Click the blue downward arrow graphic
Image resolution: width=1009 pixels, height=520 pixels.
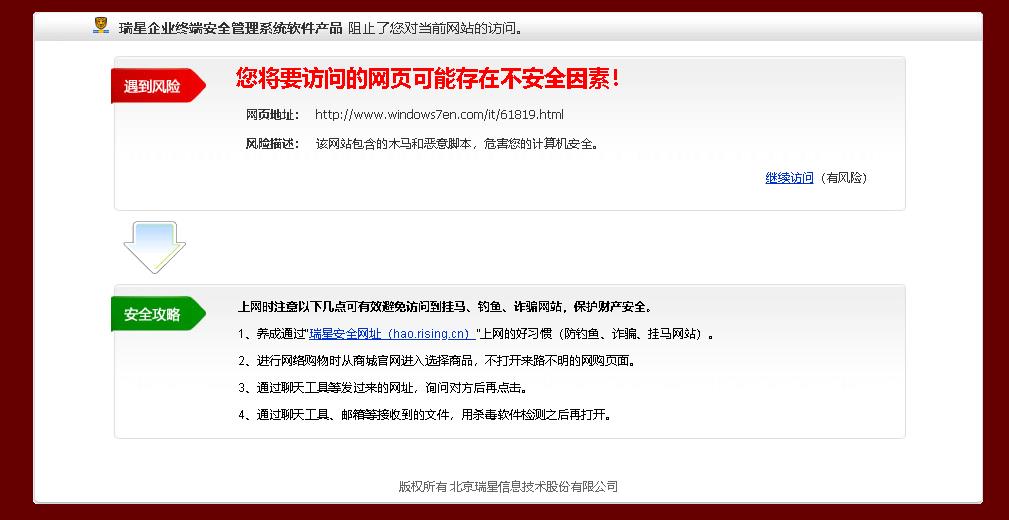(x=154, y=247)
